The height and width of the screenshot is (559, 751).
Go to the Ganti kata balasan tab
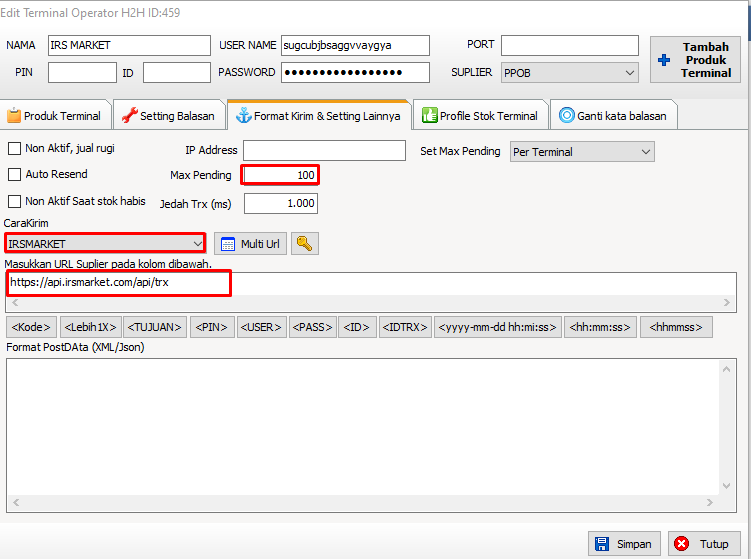point(614,116)
